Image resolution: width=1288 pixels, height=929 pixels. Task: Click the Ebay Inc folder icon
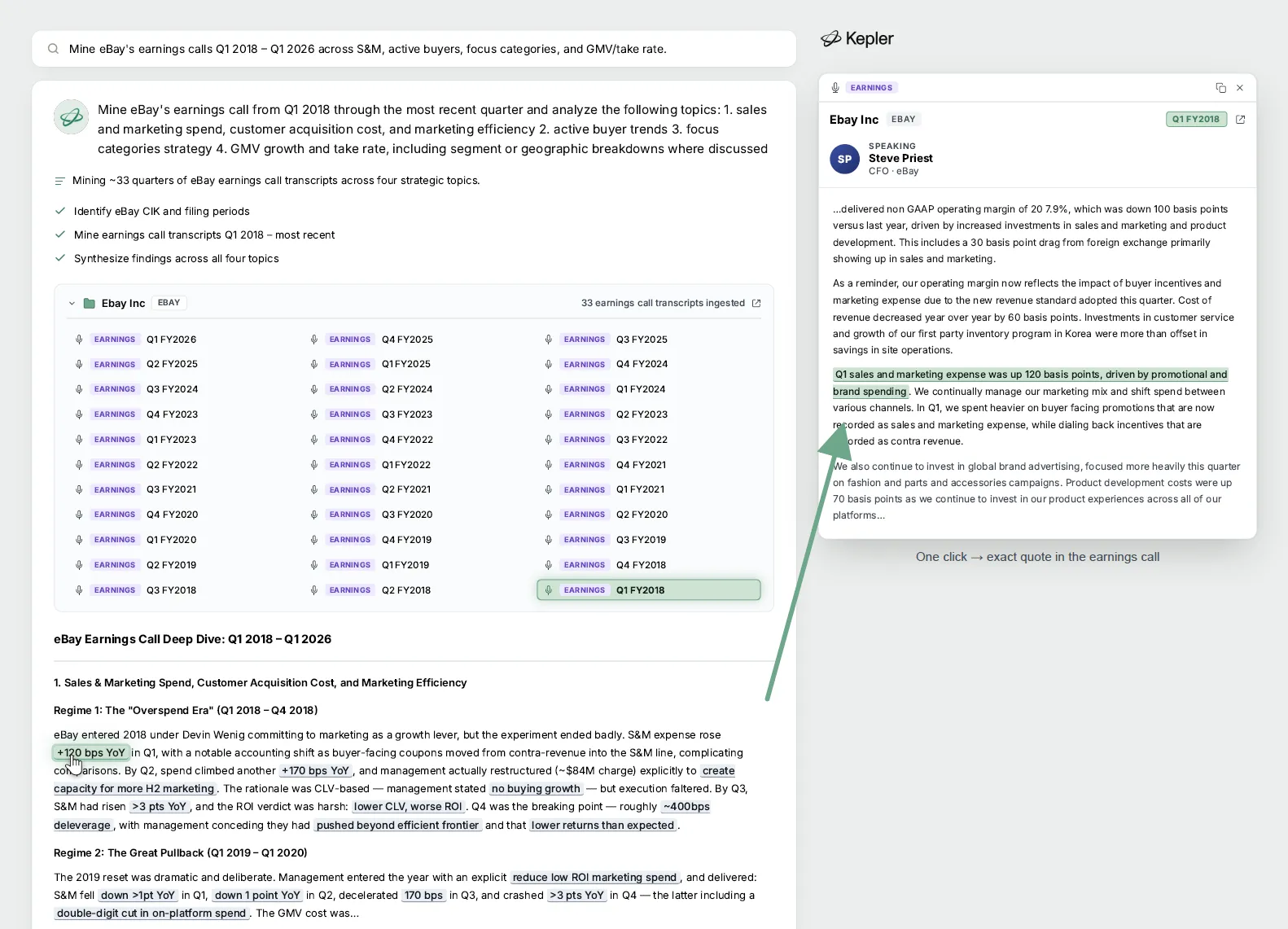(x=90, y=303)
